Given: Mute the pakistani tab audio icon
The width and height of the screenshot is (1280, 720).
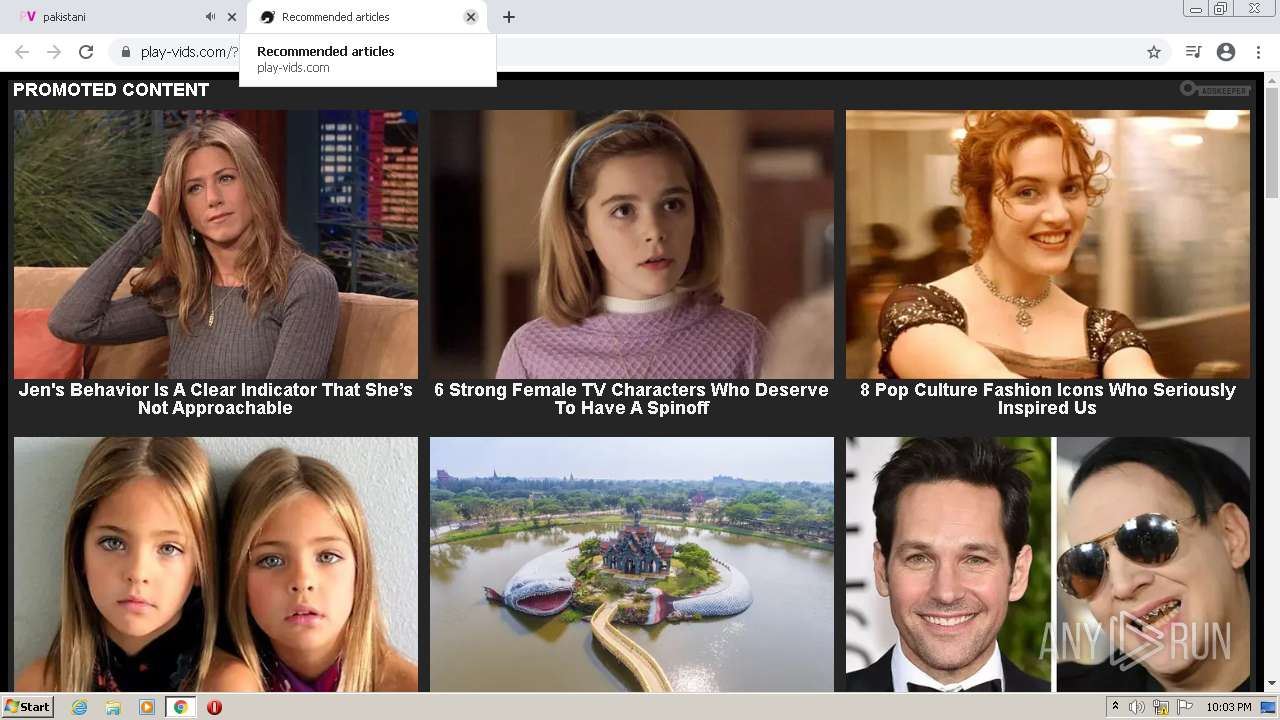Looking at the screenshot, I should [210, 17].
